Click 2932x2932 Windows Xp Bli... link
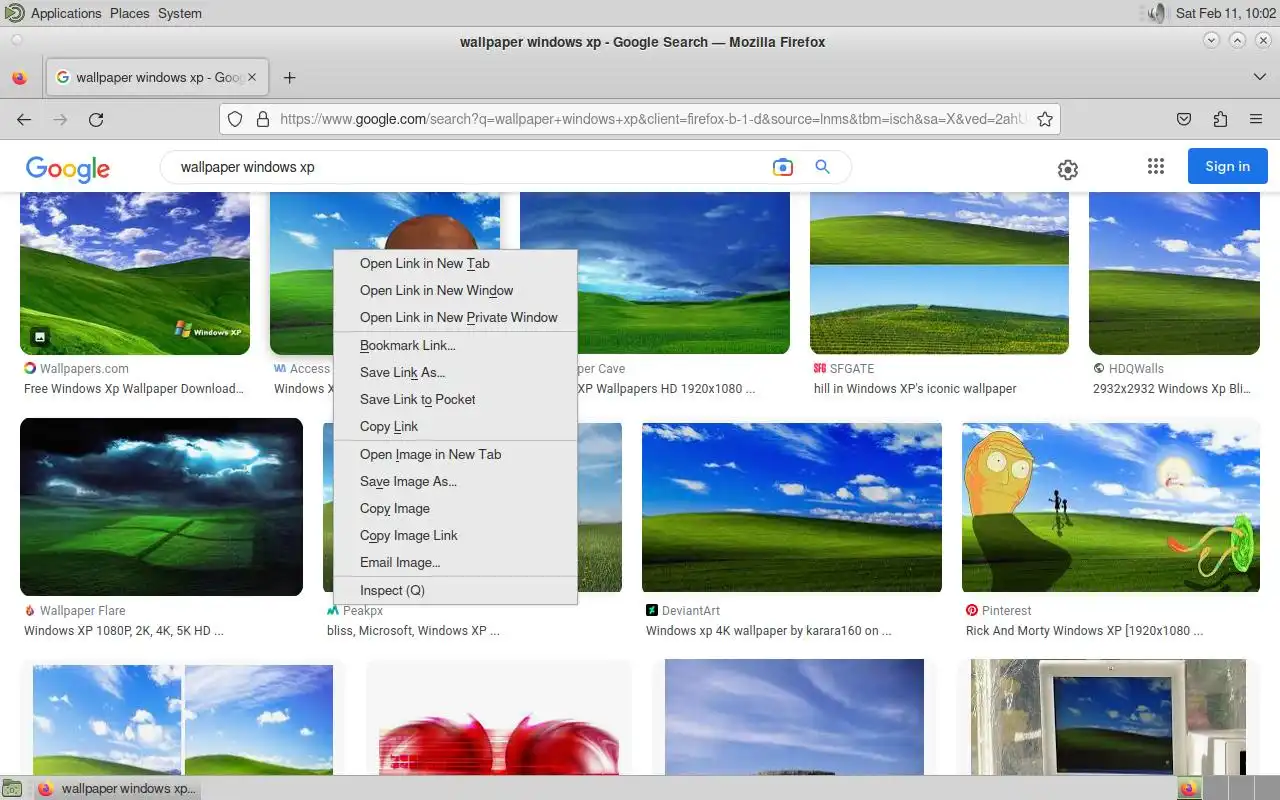 click(x=1172, y=389)
